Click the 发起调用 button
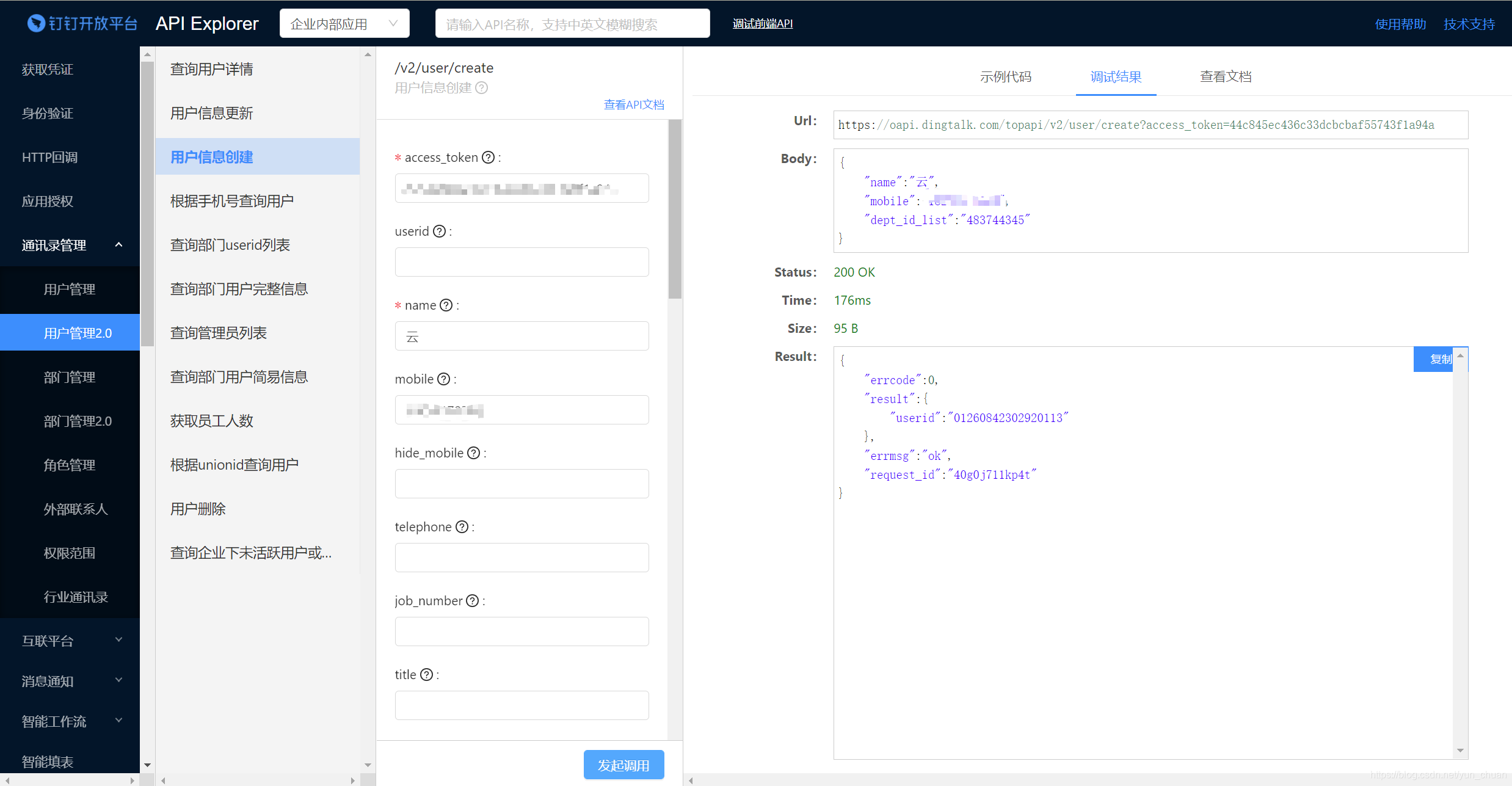The height and width of the screenshot is (786, 1512). pyautogui.click(x=623, y=765)
